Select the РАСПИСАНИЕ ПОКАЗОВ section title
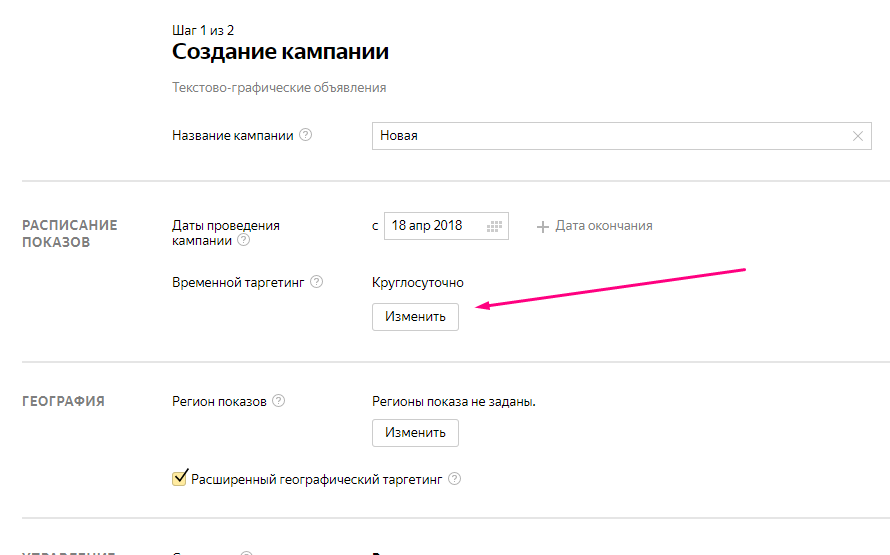The width and height of the screenshot is (890, 555). point(69,233)
